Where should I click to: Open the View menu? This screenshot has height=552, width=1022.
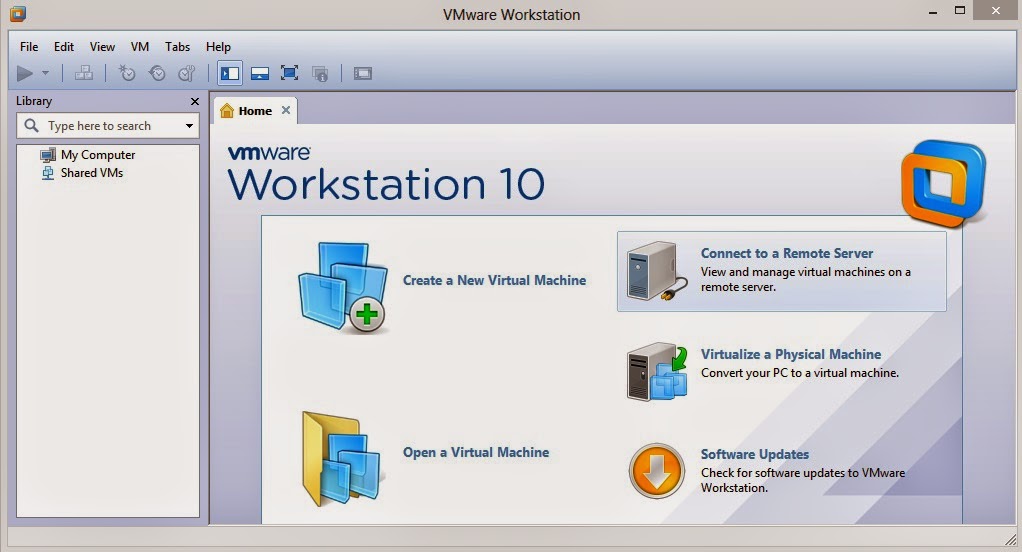(x=102, y=47)
